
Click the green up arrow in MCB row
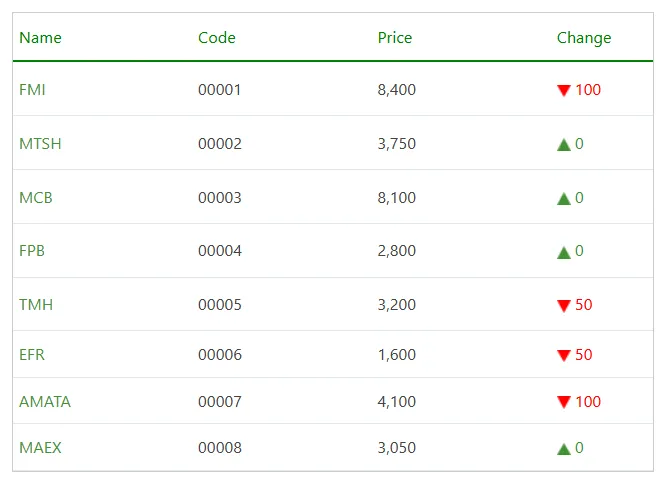pyautogui.click(x=564, y=199)
